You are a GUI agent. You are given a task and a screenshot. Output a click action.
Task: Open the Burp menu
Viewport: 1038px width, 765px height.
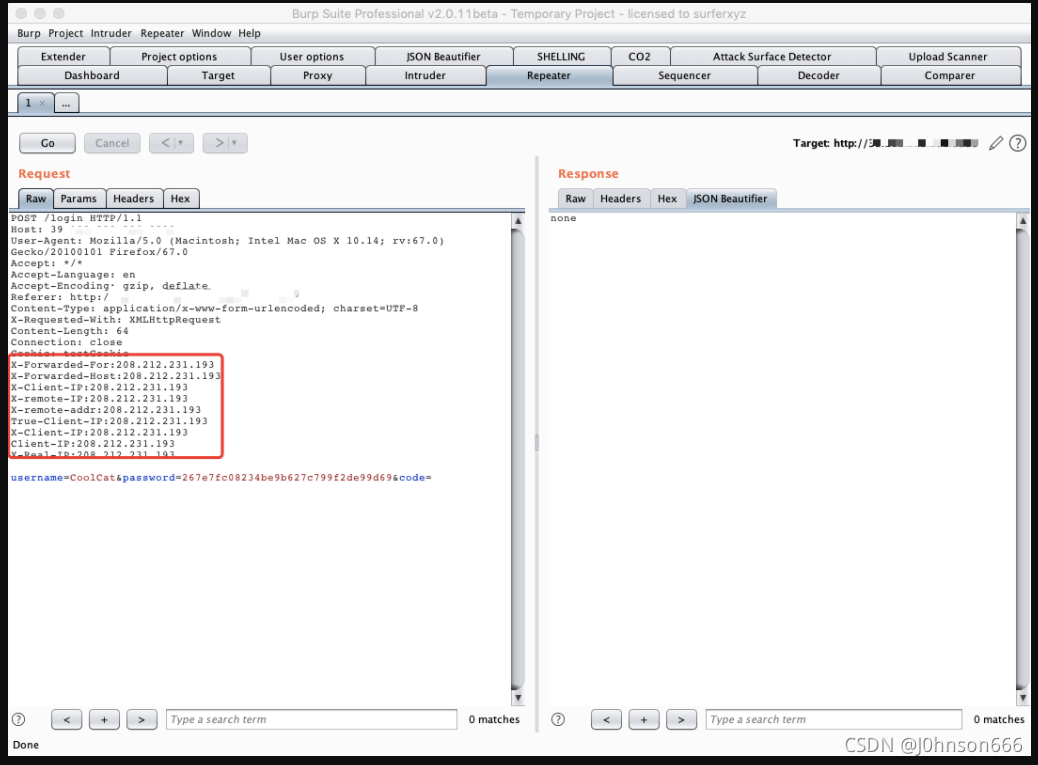(28, 33)
